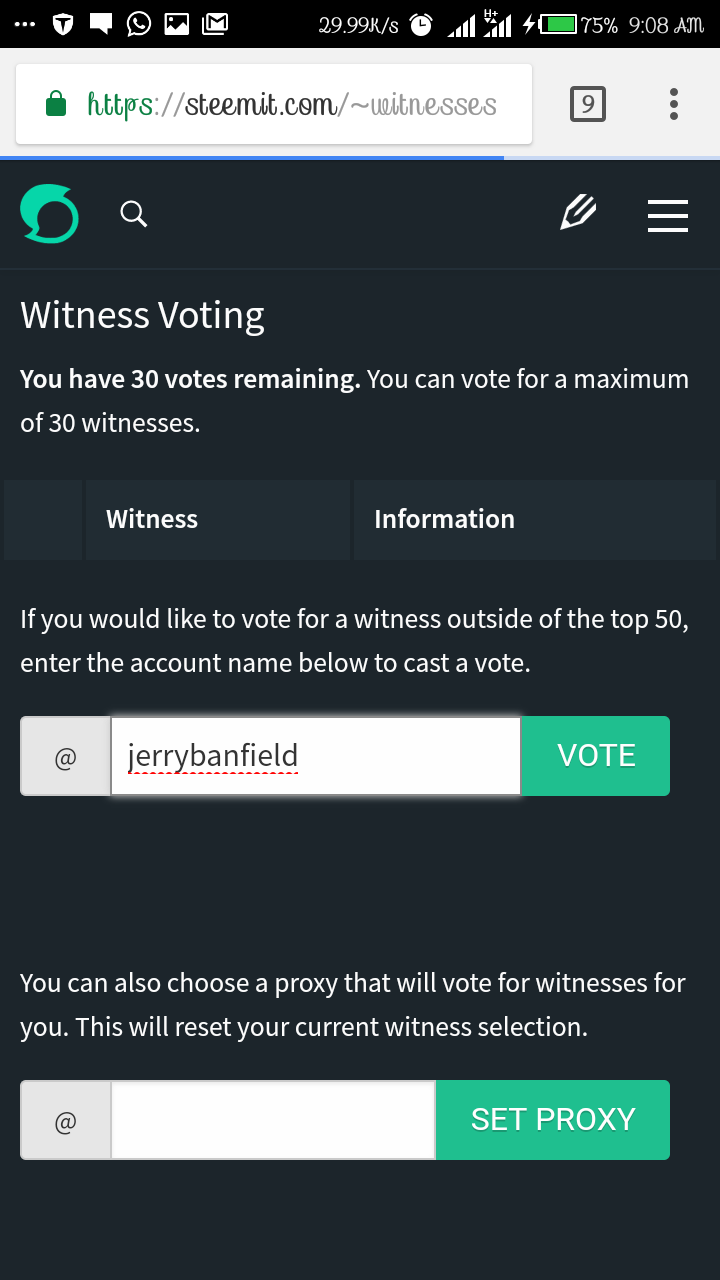
Task: Select the steemit.com address bar URL
Action: coord(292,104)
